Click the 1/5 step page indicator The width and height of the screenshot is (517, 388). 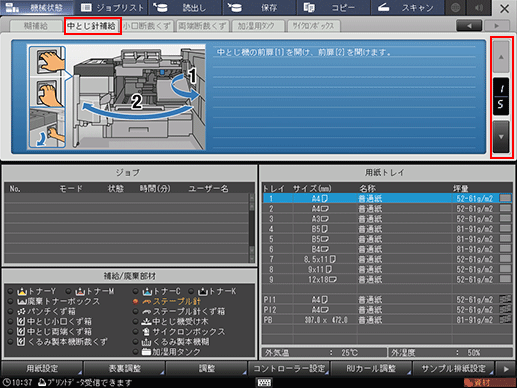click(501, 97)
